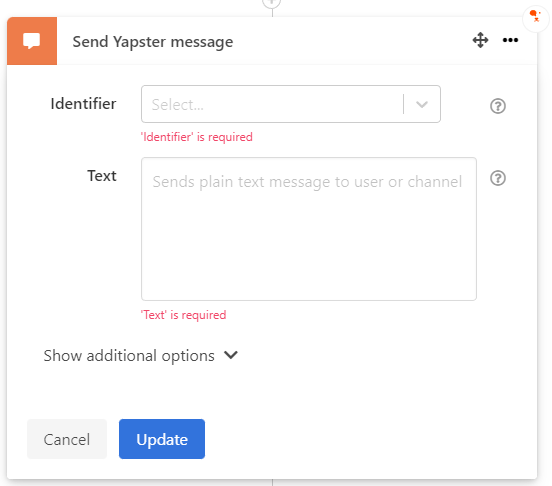Click the blue Update button
This screenshot has width=552, height=486.
click(162, 439)
